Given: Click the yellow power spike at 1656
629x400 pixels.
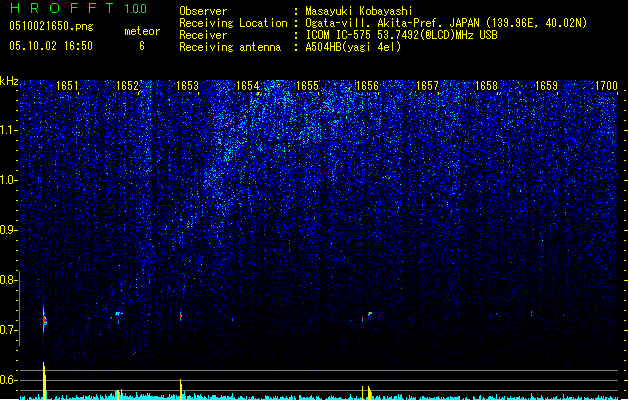Looking at the screenshot, I should (x=369, y=393).
